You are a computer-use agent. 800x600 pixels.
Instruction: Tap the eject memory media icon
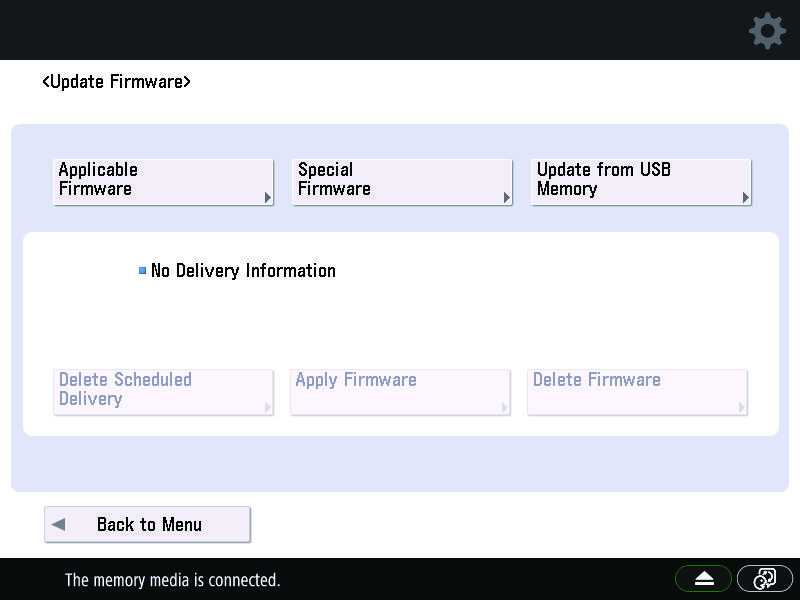tap(704, 579)
